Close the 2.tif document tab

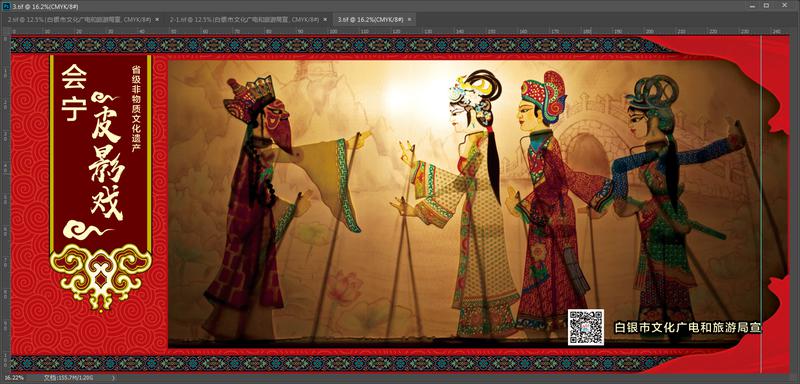pyautogui.click(x=157, y=19)
